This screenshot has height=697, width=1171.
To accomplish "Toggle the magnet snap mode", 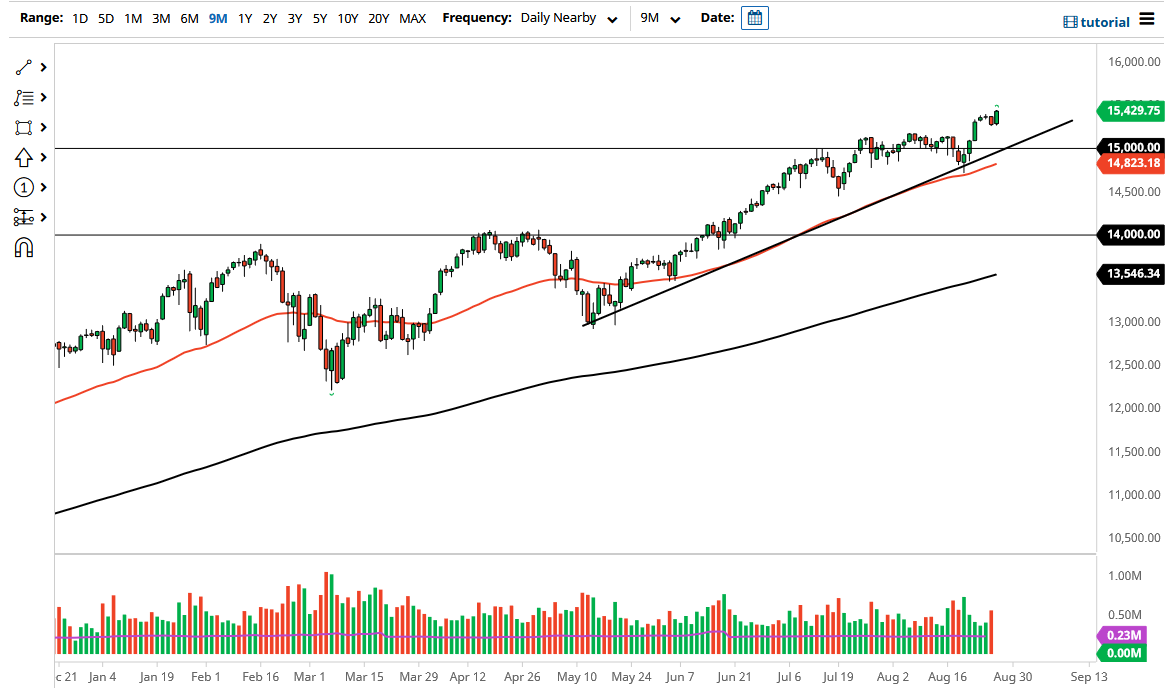I will coord(24,248).
